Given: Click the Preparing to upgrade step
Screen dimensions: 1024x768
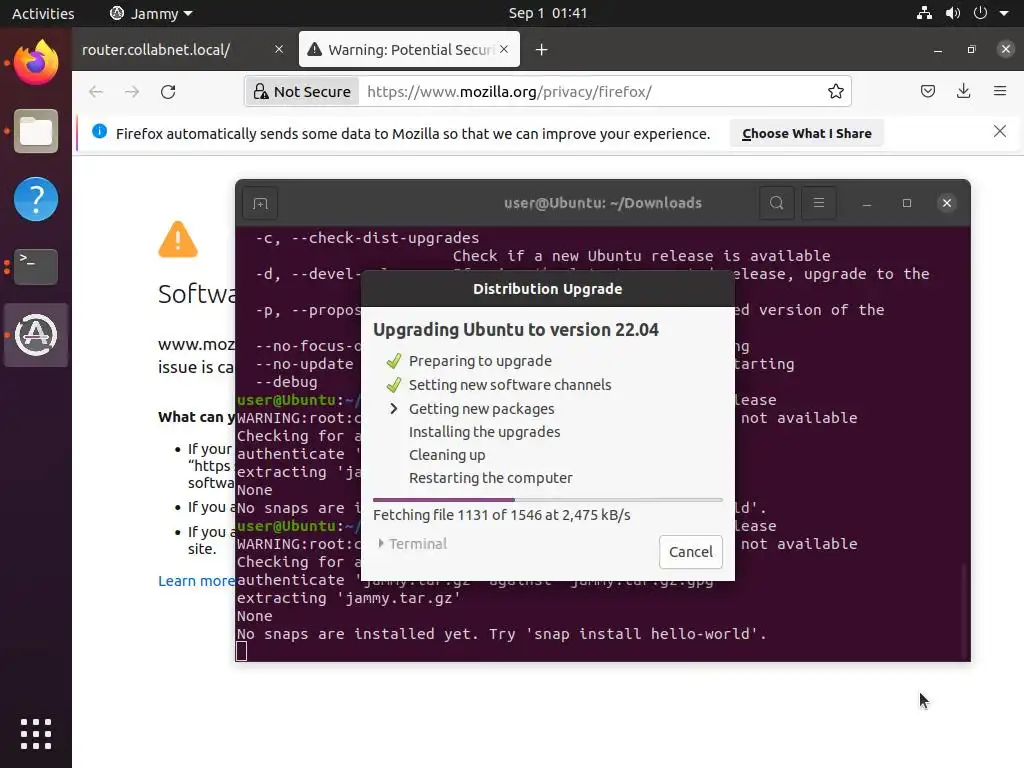Looking at the screenshot, I should (480, 360).
